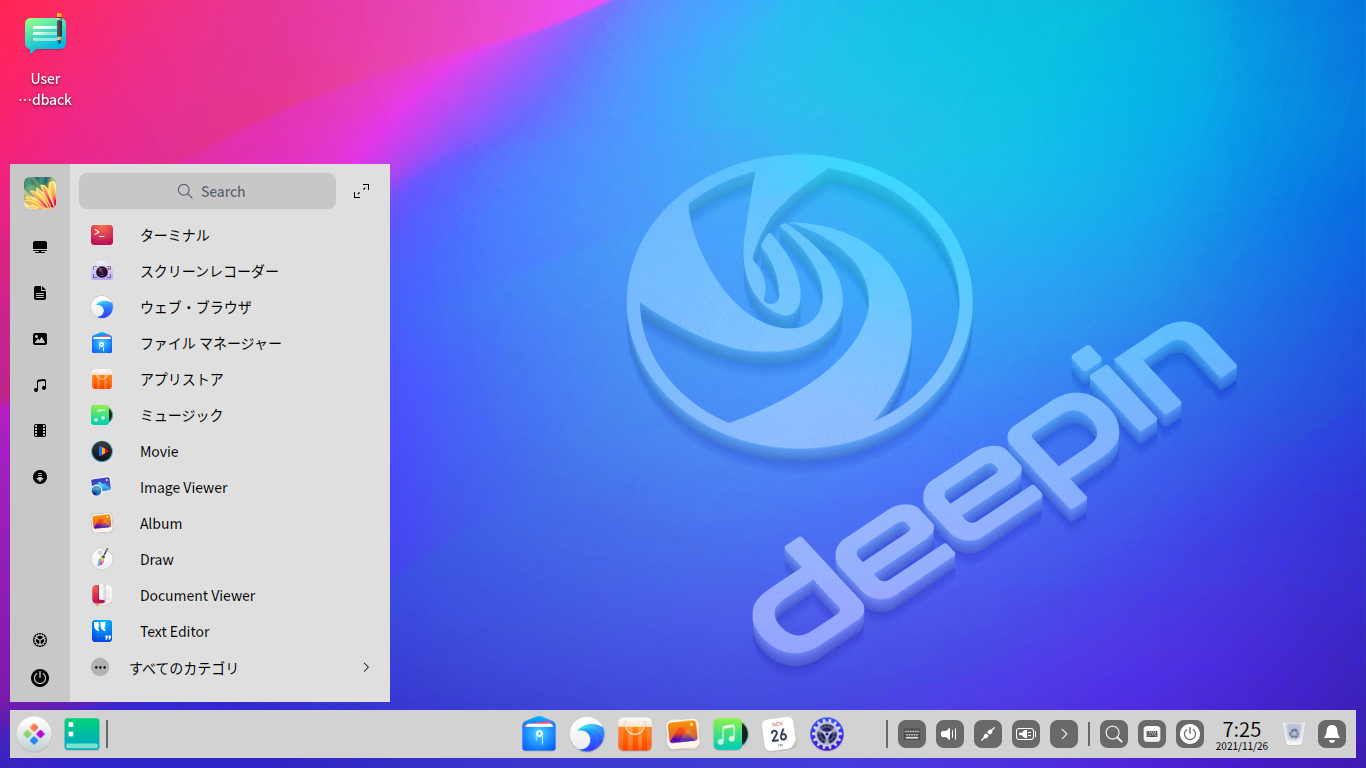
Task: Click the user avatar in launcher sidebar
Action: [40, 193]
